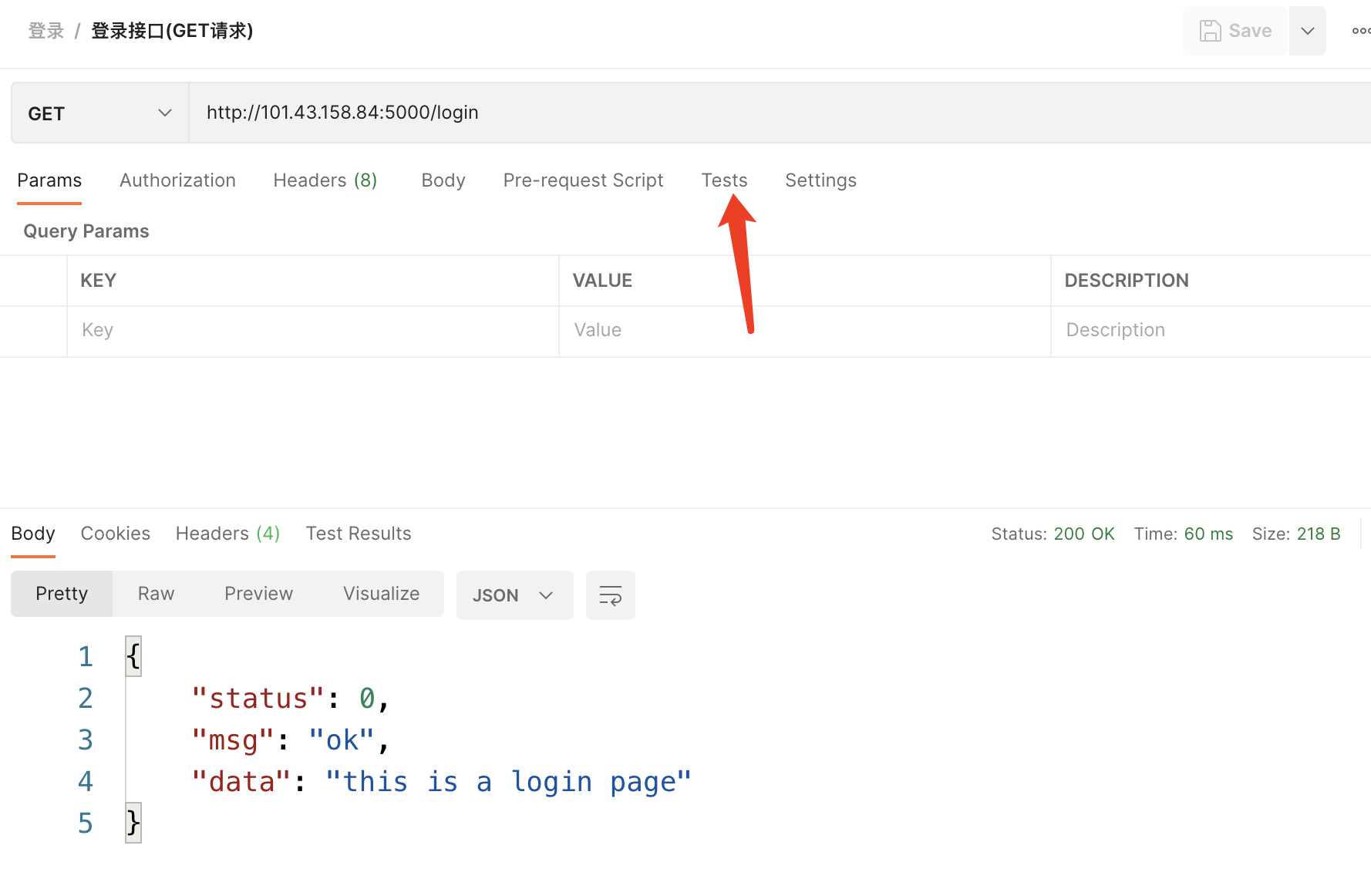The height and width of the screenshot is (896, 1371).
Task: Switch to the Tests tab
Action: pos(724,180)
